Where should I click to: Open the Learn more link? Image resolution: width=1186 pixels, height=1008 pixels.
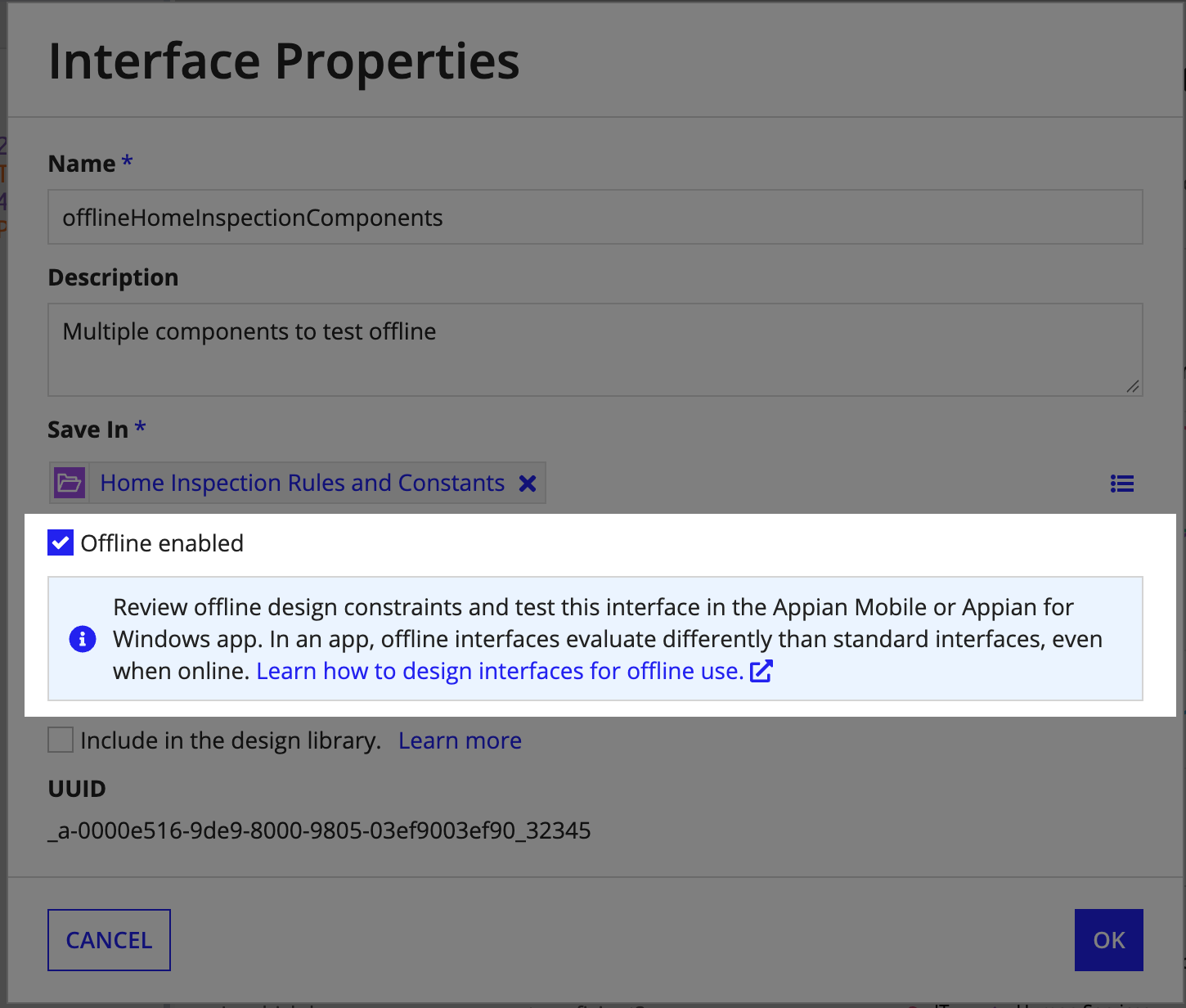460,740
